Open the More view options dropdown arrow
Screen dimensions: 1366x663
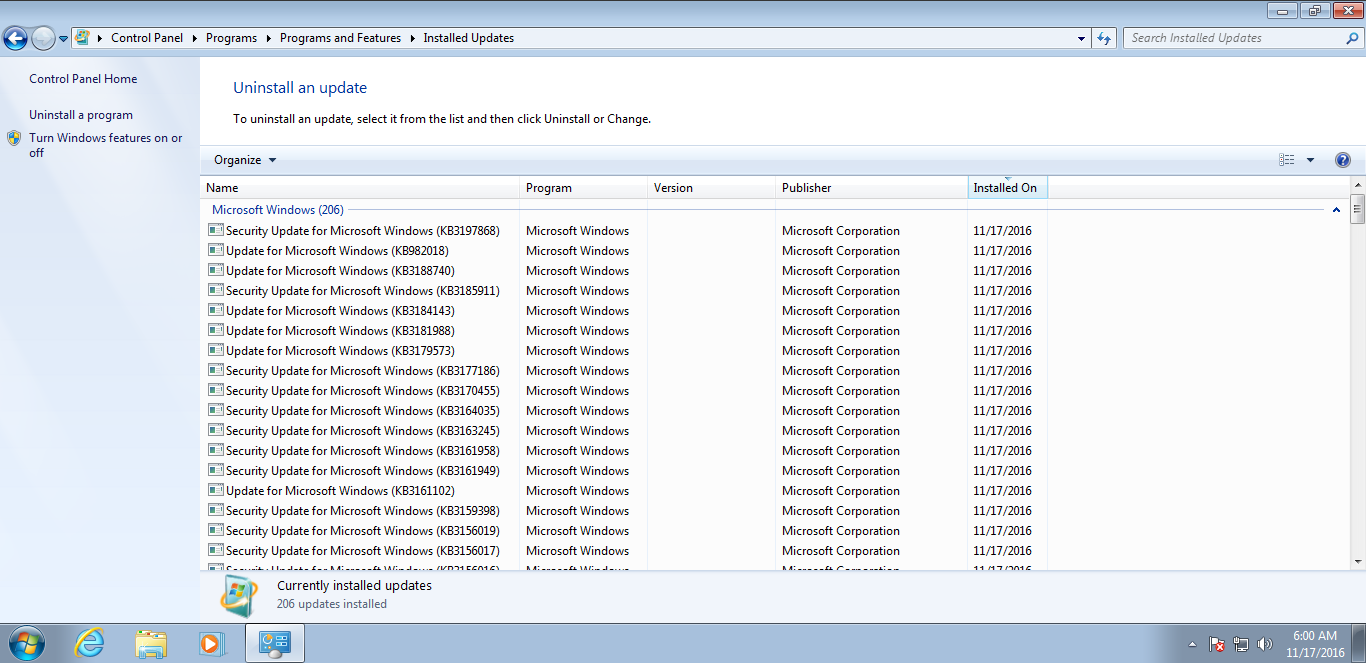1310,160
